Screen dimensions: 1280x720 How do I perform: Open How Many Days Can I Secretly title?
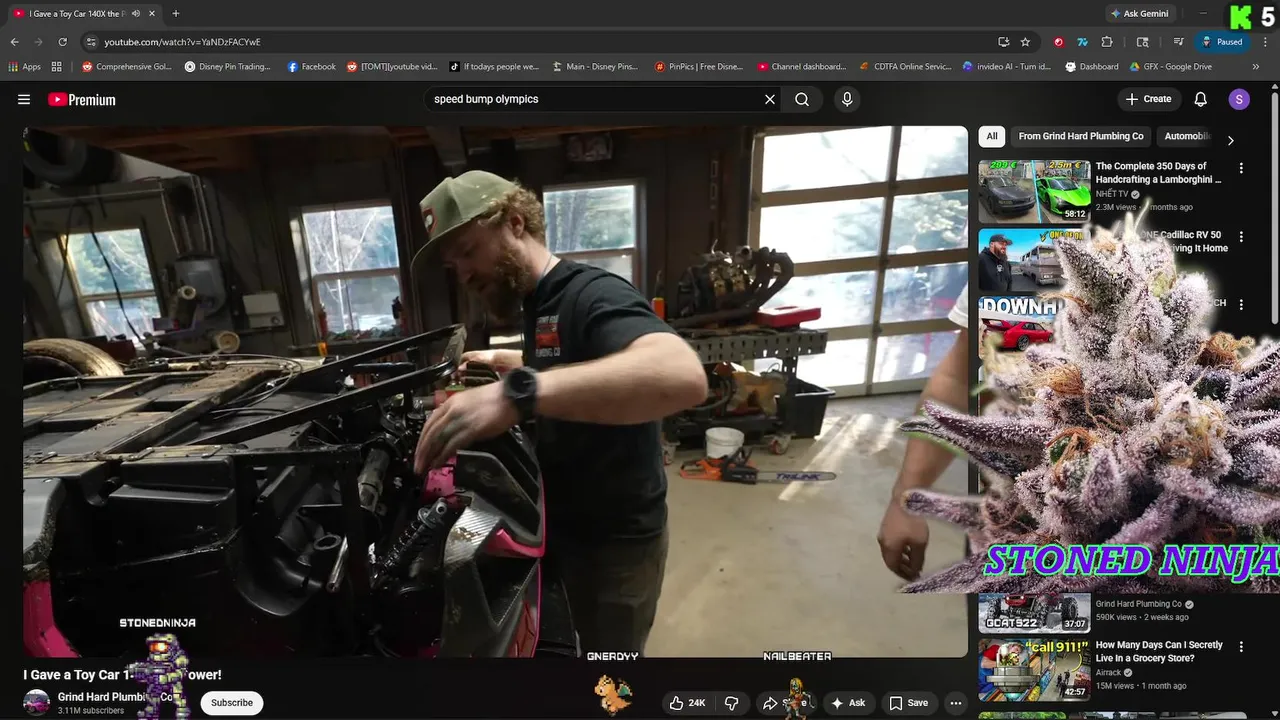(1159, 651)
